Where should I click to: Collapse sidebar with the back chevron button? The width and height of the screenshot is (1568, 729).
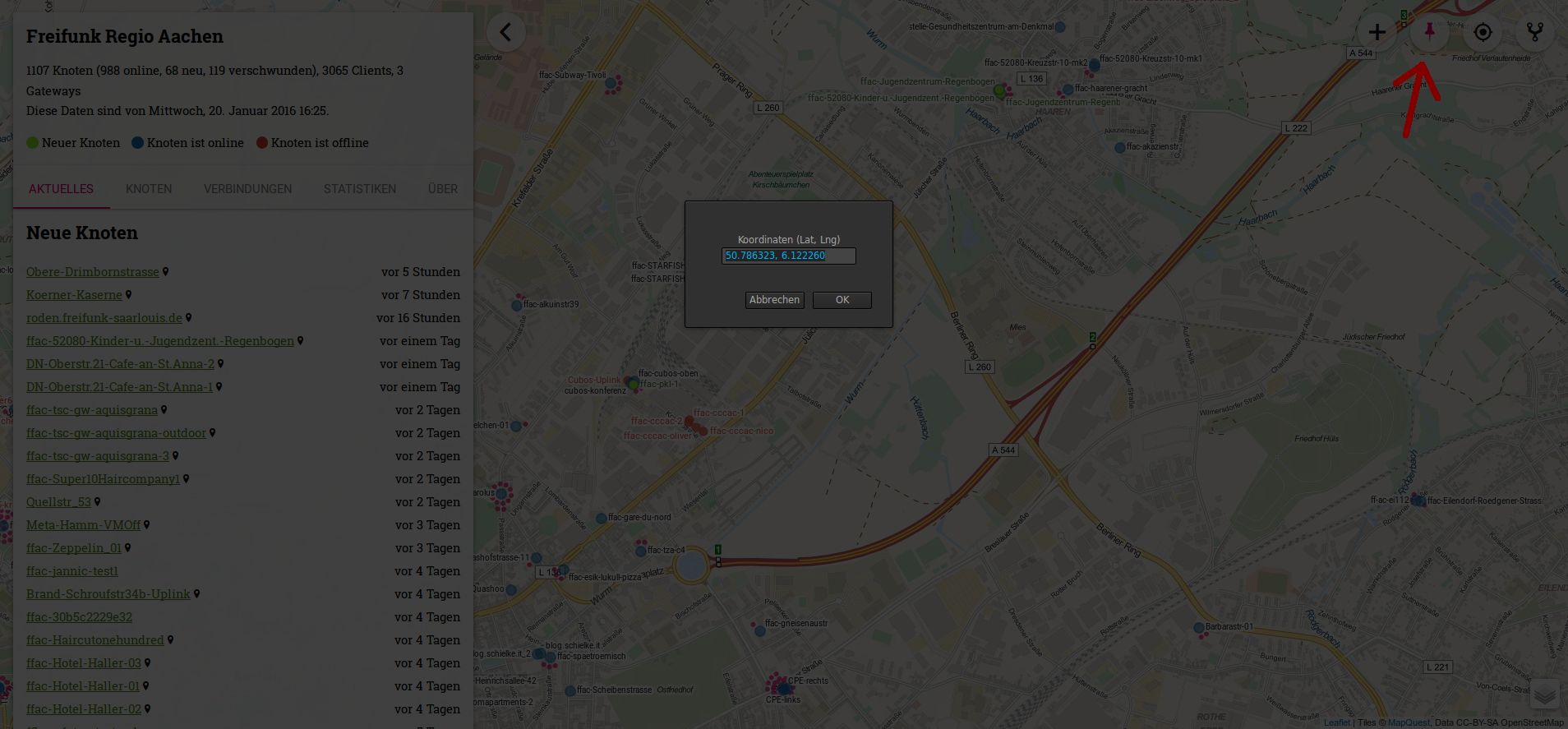[505, 33]
